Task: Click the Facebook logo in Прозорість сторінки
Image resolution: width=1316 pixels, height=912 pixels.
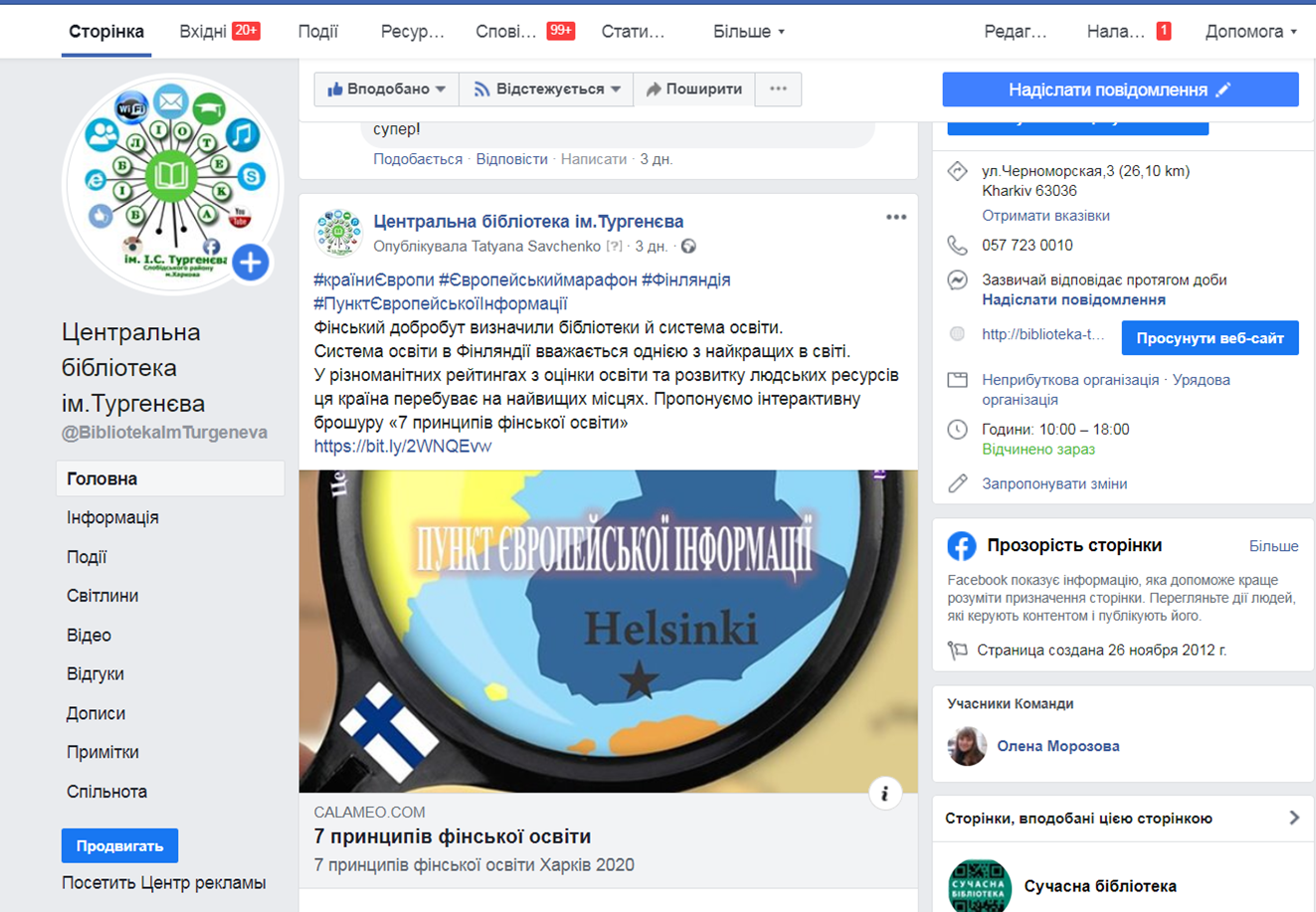Action: [961, 545]
